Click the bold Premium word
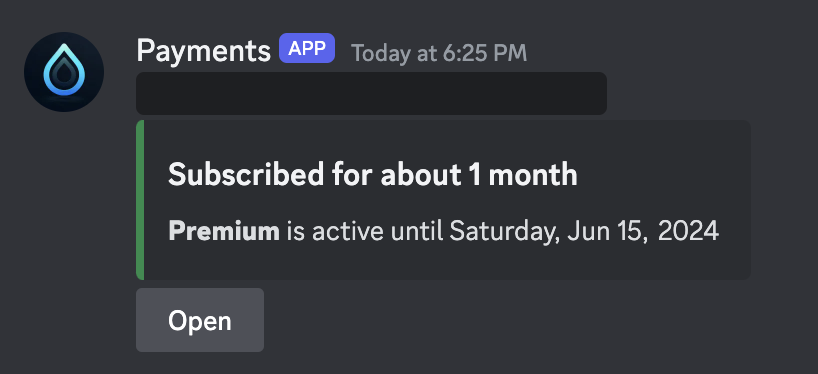Viewport: 818px width, 374px height. pyautogui.click(x=224, y=231)
